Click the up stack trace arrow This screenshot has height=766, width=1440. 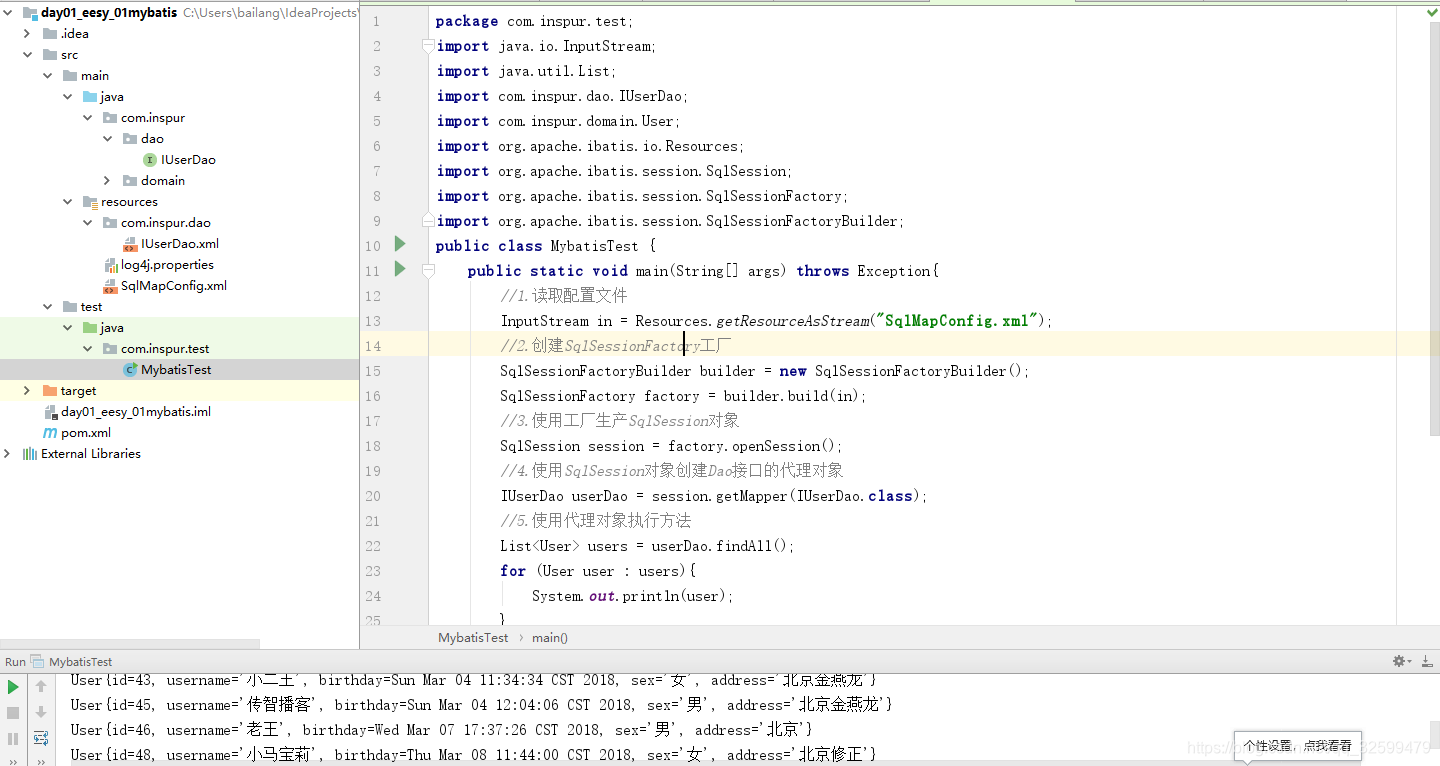tap(41, 686)
